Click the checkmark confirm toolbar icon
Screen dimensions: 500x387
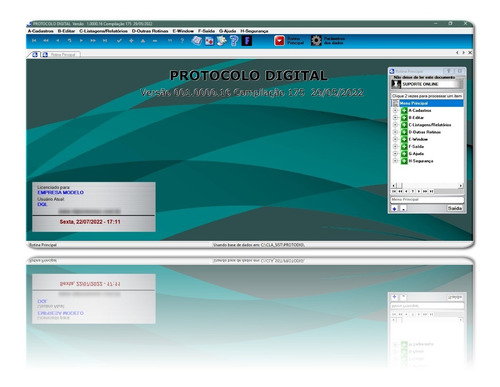pyautogui.click(x=119, y=41)
